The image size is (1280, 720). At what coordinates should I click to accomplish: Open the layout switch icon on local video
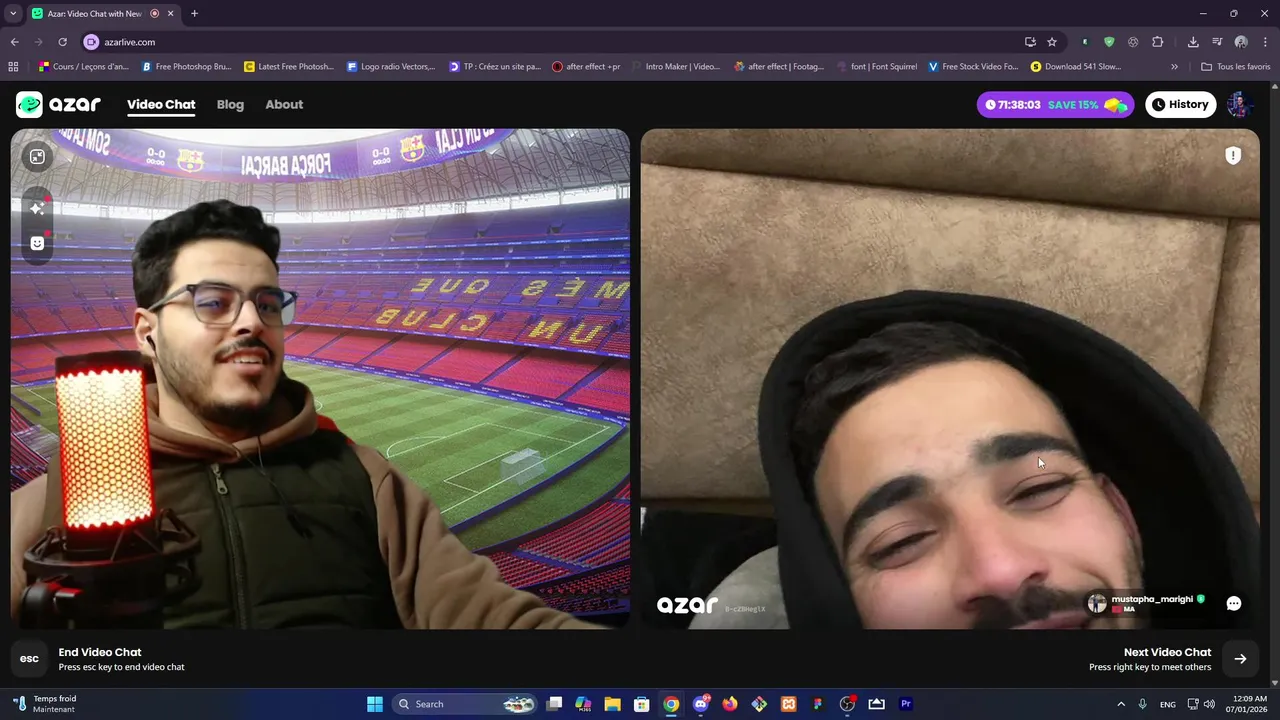pos(37,157)
